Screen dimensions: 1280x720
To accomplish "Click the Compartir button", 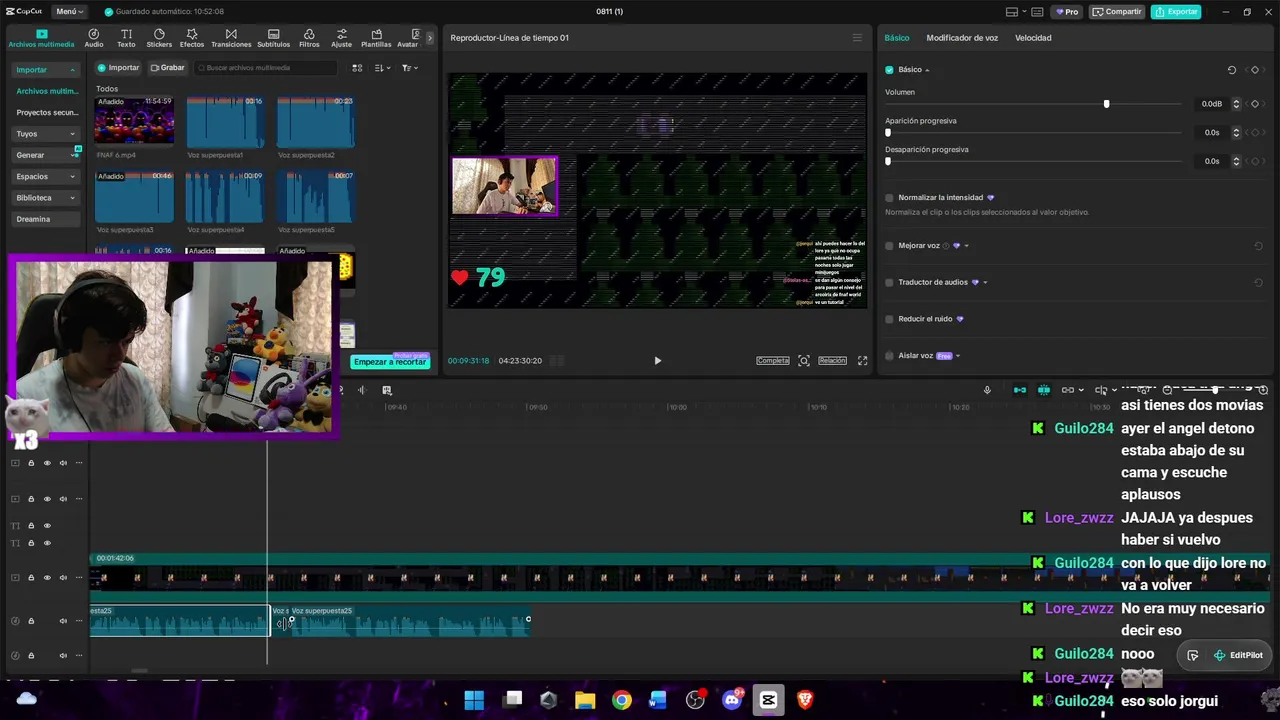I will click(1117, 12).
